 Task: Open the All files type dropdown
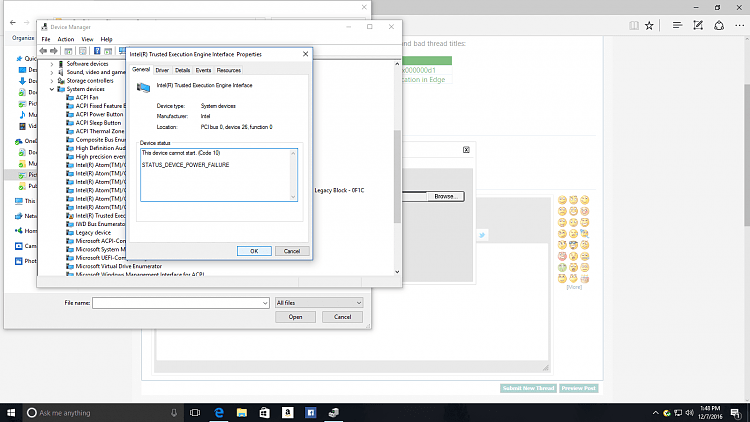[x=319, y=303]
